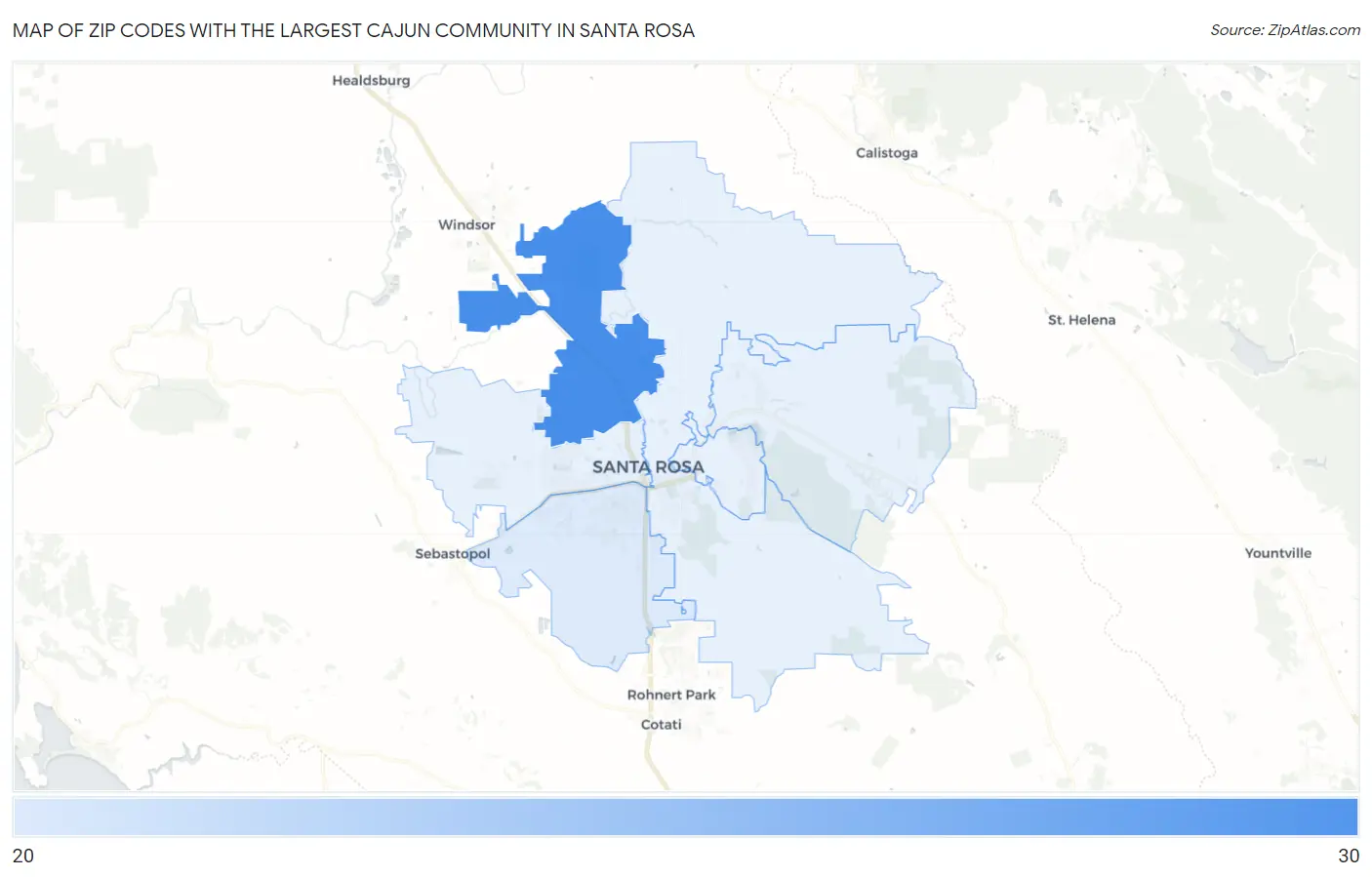
Task: Click the Rohnert Park label
Action: pos(671,695)
